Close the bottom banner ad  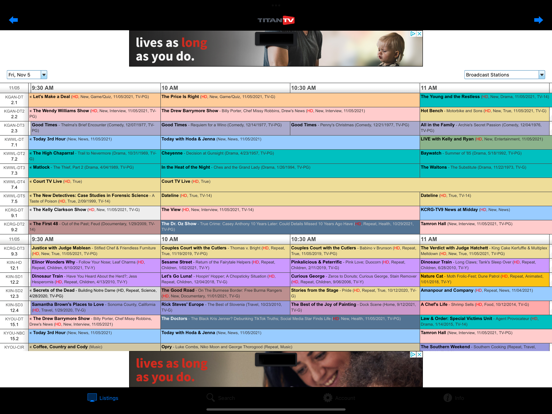coord(419,355)
